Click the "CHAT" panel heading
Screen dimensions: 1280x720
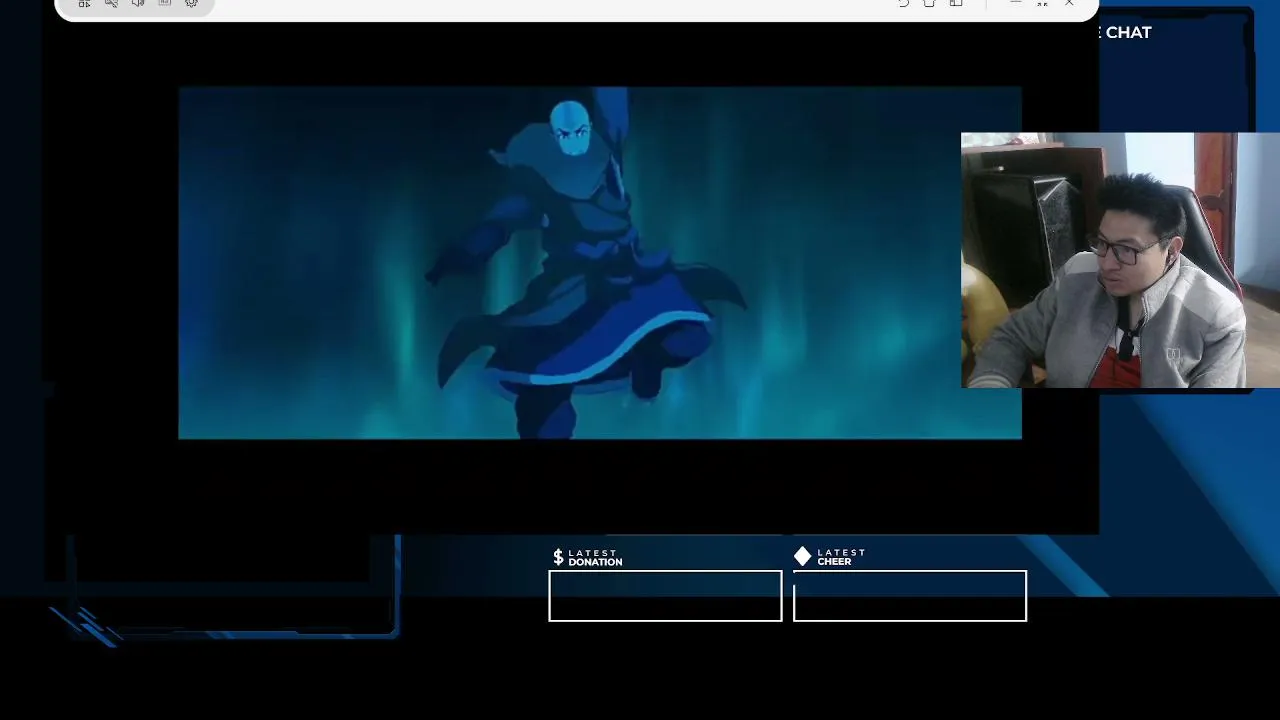(1128, 33)
